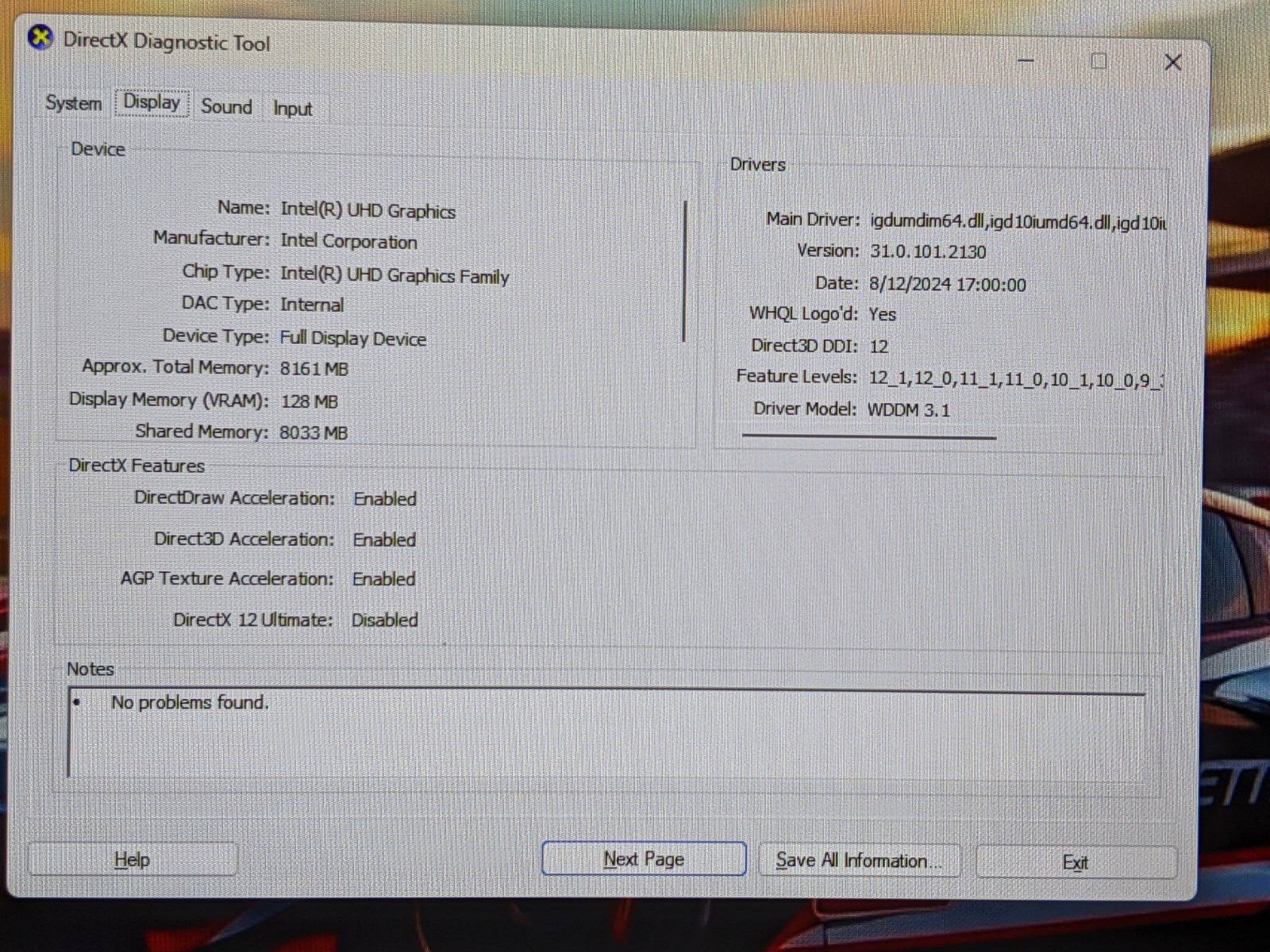Click the 'DirectX 12 Ultimate:' label

point(253,620)
